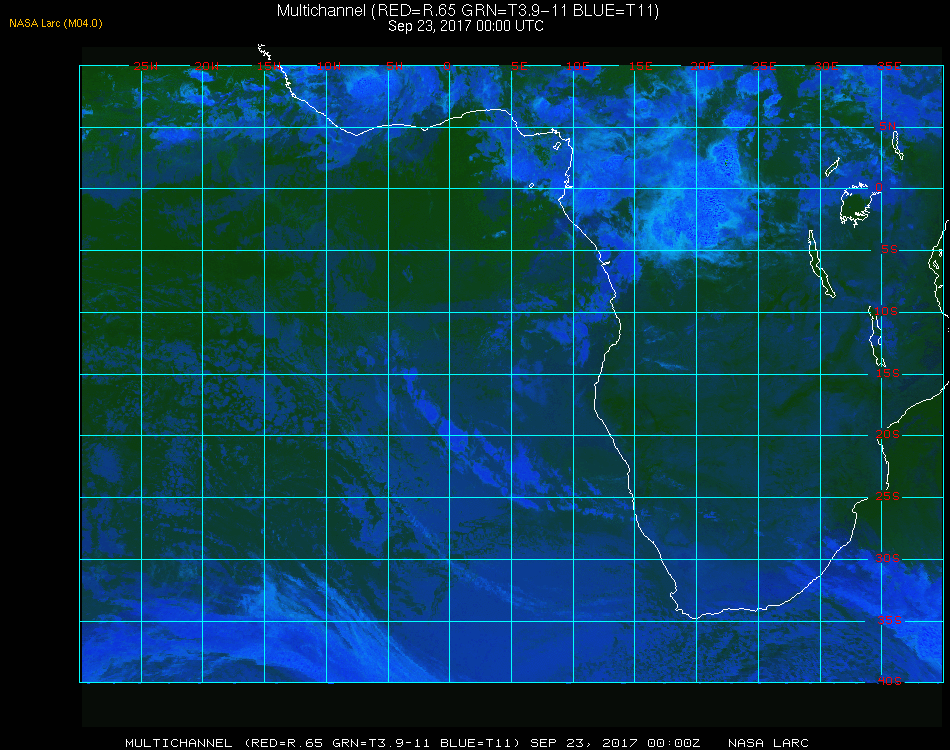The image size is (950, 750).
Task: Select the 20E longitude label
Action: pyautogui.click(x=703, y=66)
